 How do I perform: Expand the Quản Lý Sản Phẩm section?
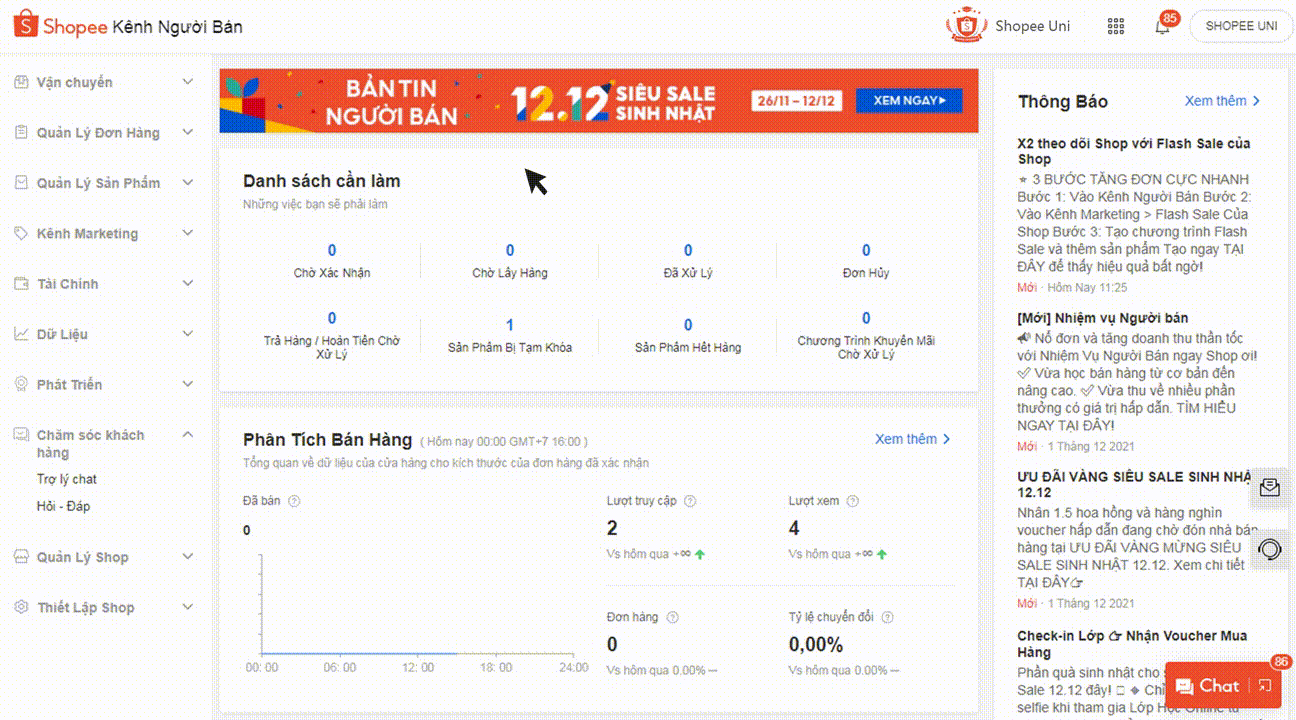pos(188,183)
